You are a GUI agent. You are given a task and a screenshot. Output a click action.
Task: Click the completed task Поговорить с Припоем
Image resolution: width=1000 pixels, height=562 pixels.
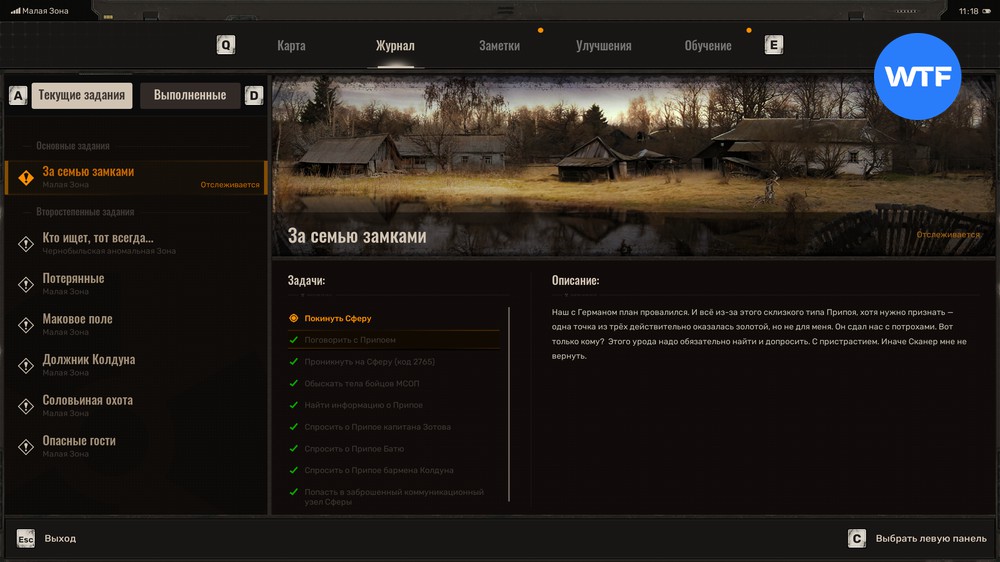click(349, 340)
